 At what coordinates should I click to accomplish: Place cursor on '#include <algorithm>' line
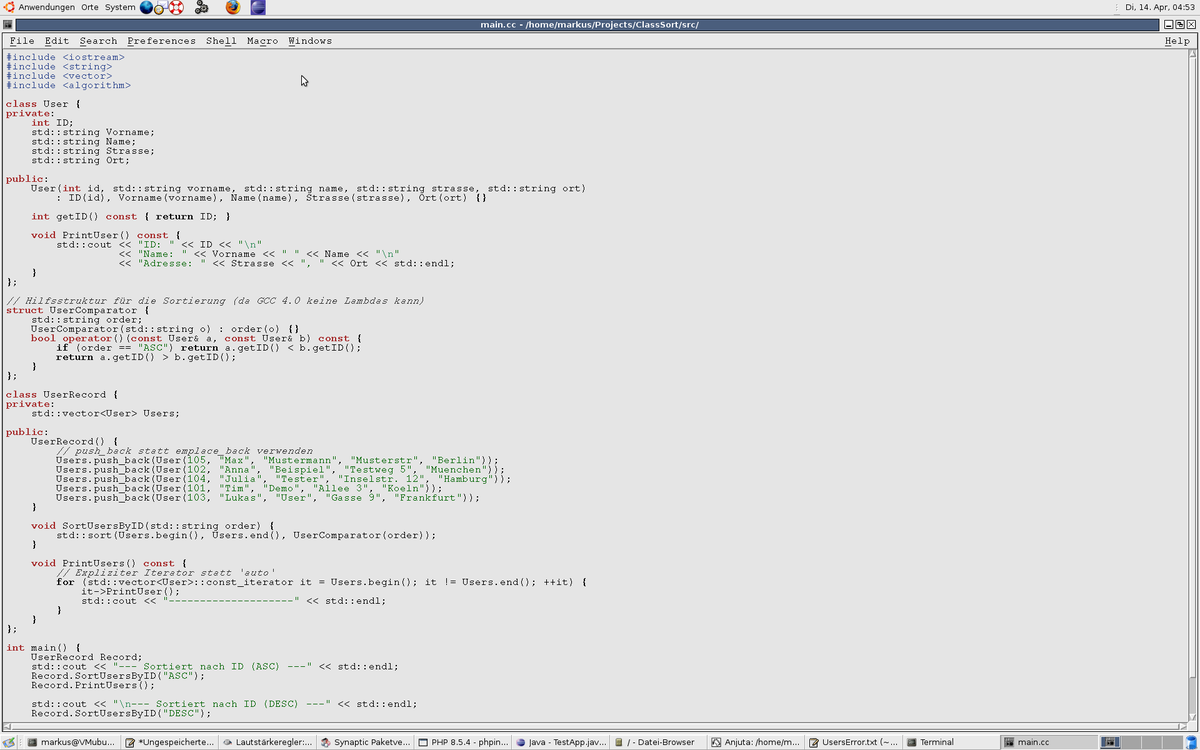pyautogui.click(x=69, y=85)
